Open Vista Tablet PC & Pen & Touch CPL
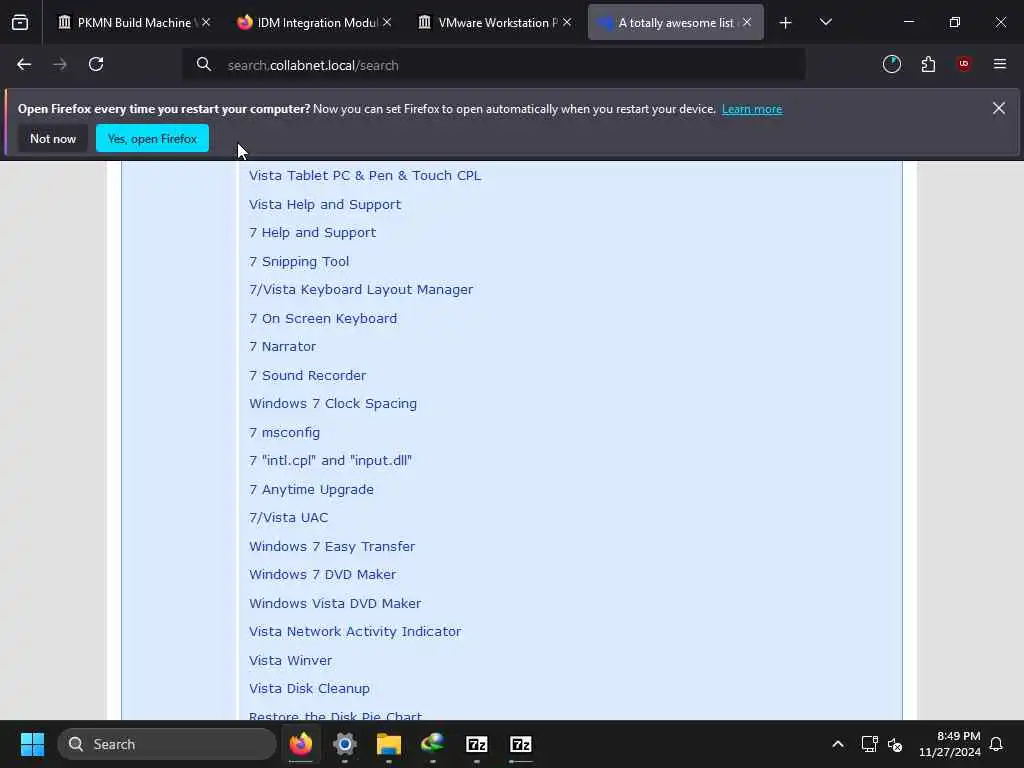Viewport: 1024px width, 768px height. point(365,176)
